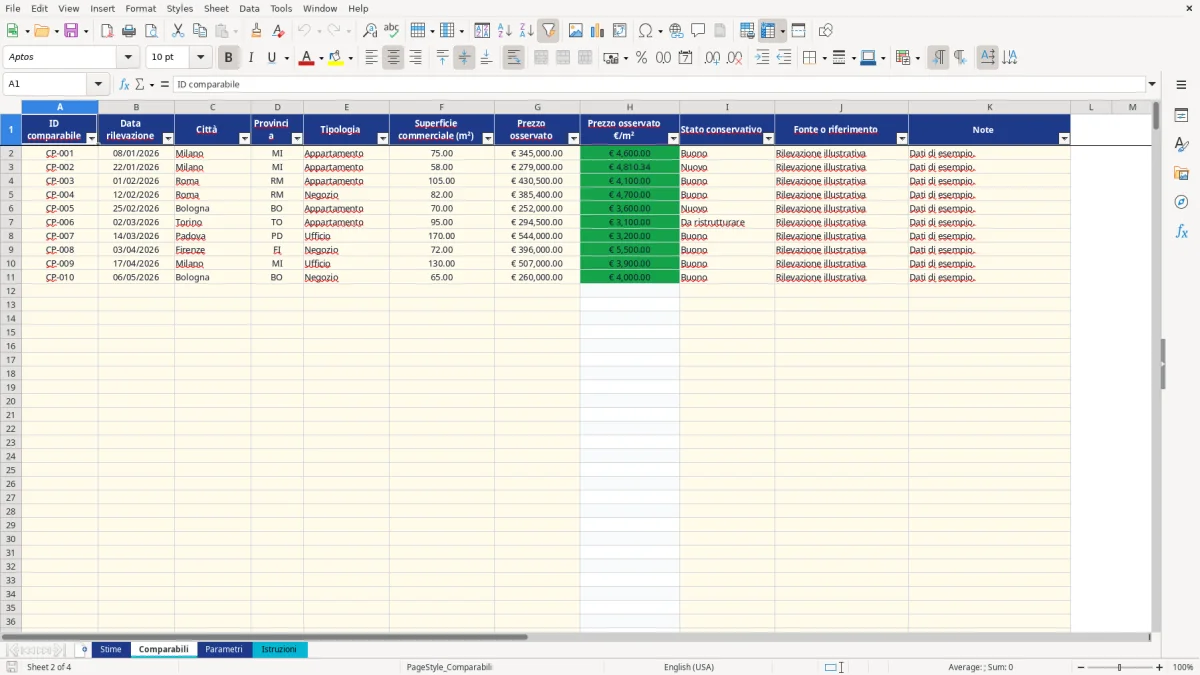Toggle center vertically alignment
The width and height of the screenshot is (1200, 675).
click(x=464, y=58)
